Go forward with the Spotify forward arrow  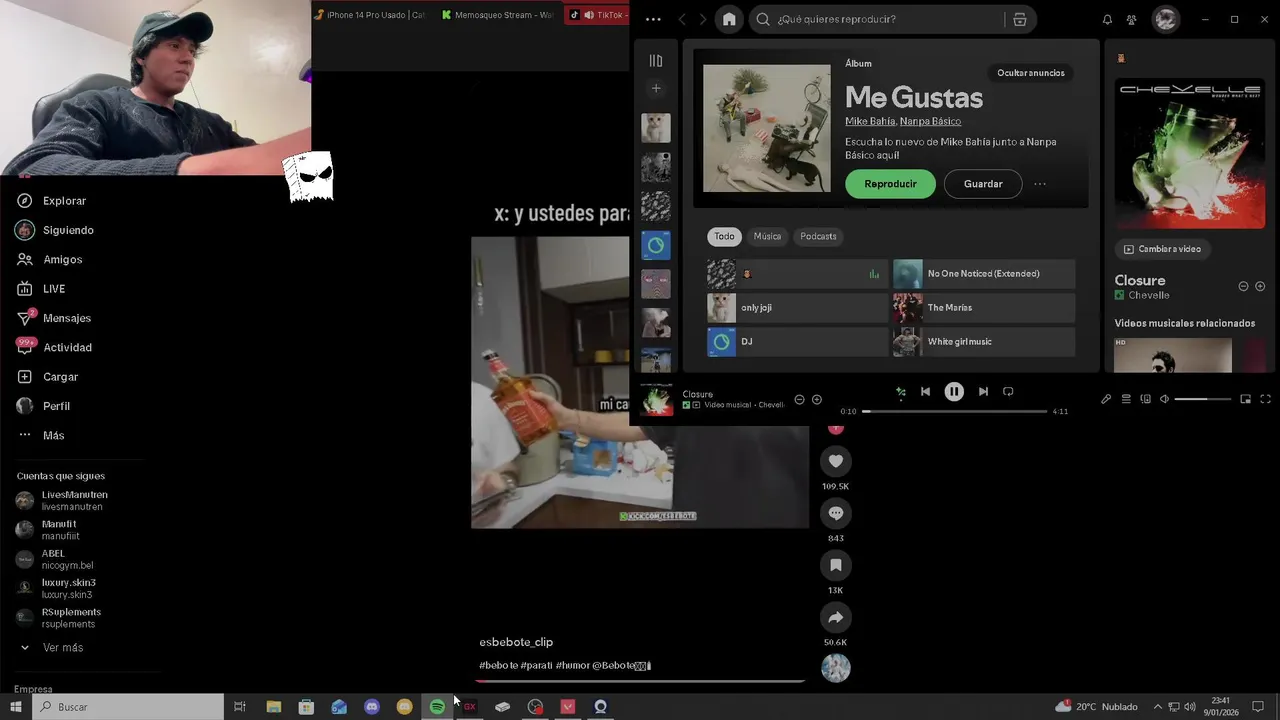pyautogui.click(x=702, y=19)
